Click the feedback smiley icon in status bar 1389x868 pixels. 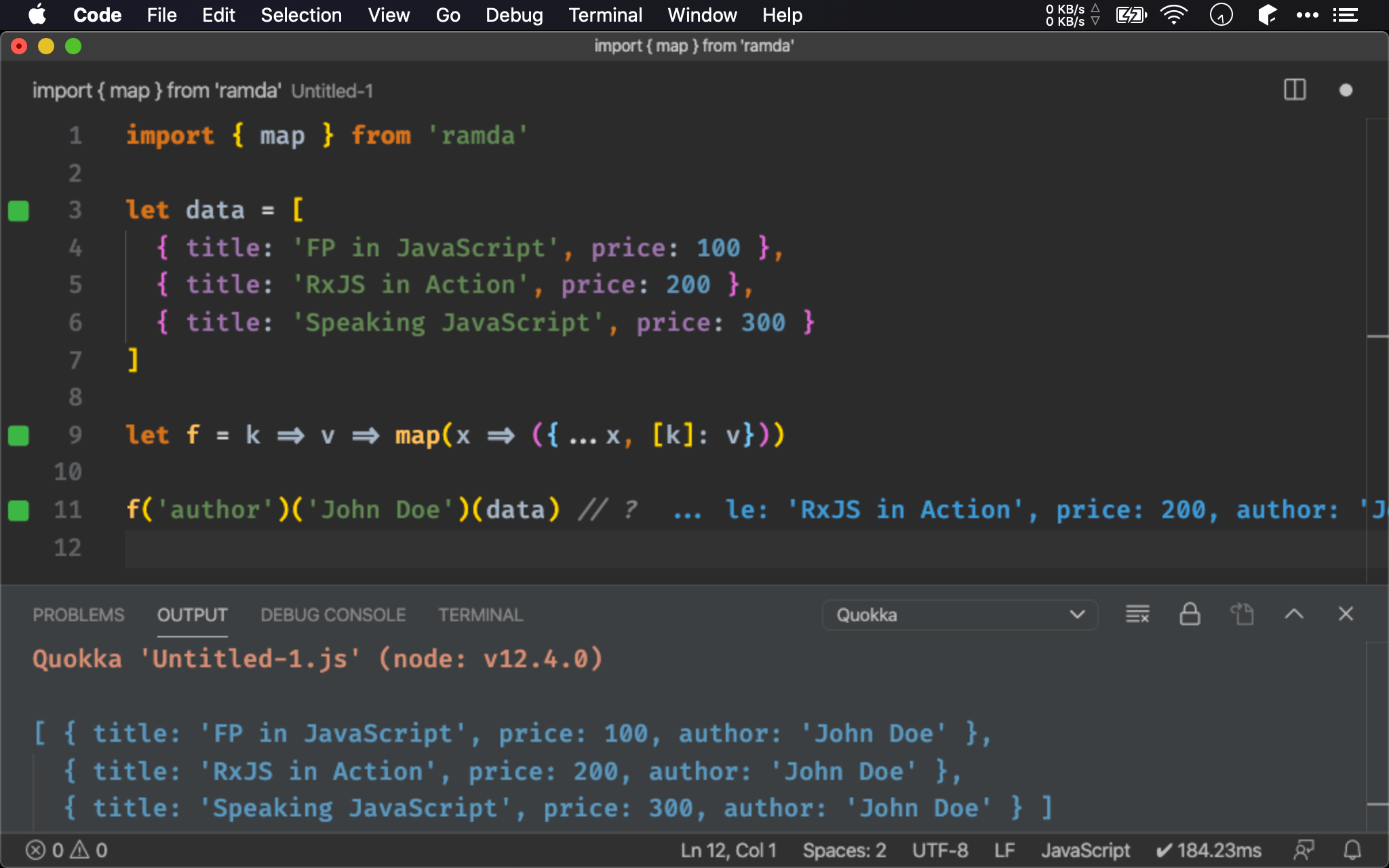point(1304,850)
